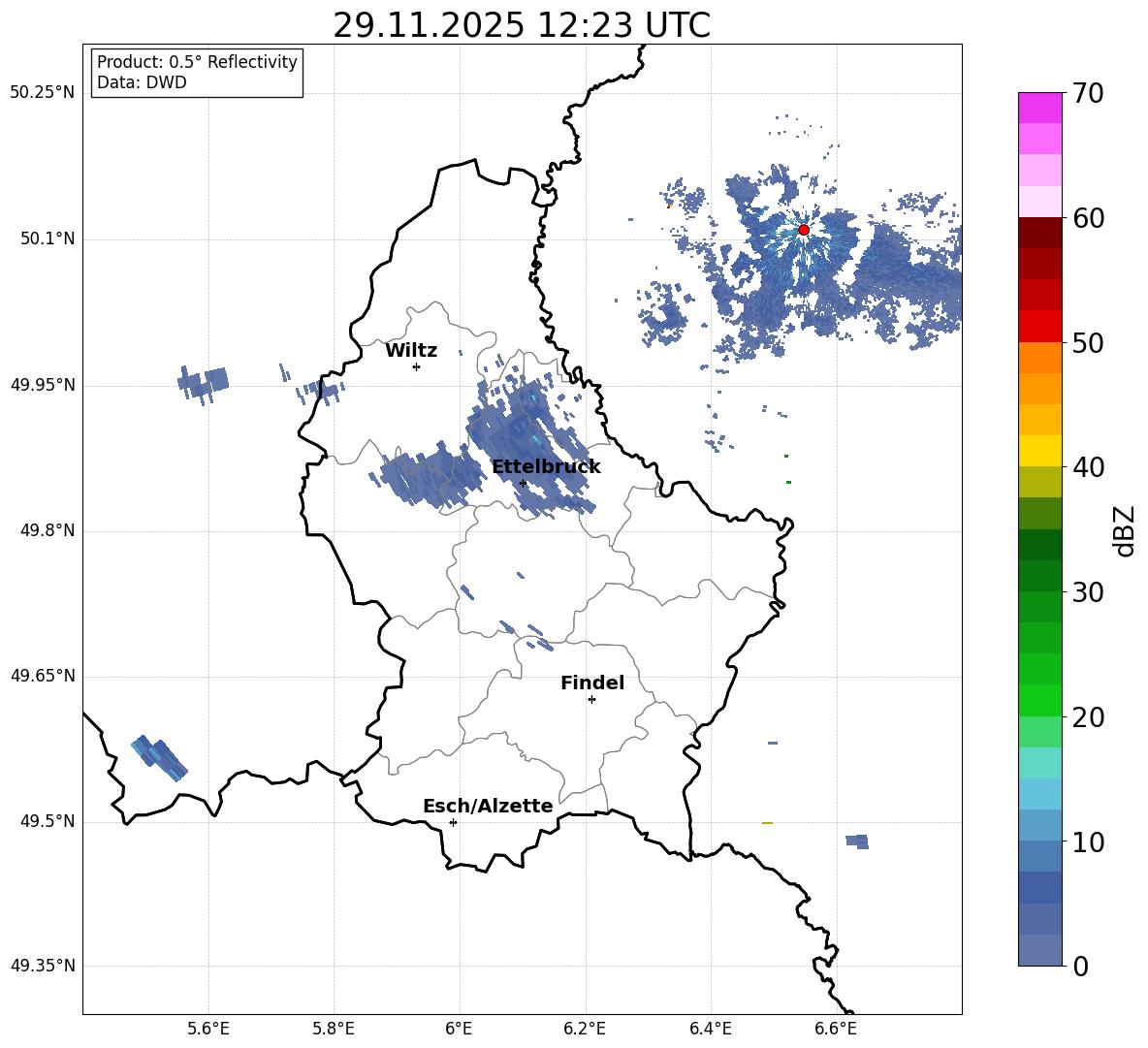Click the 10 dBZ colorbar label

1088,842
